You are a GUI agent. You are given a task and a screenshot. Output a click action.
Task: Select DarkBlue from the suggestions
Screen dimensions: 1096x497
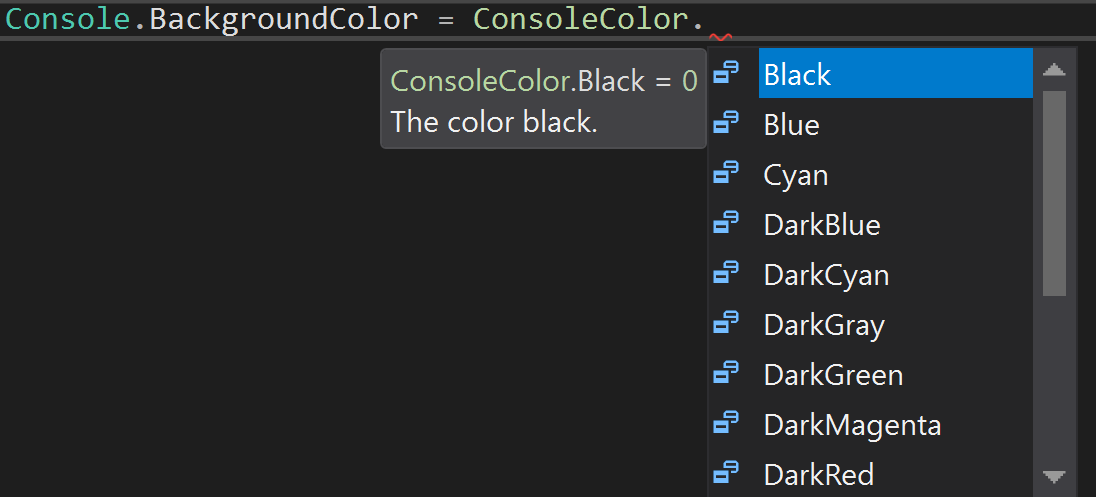pos(895,224)
